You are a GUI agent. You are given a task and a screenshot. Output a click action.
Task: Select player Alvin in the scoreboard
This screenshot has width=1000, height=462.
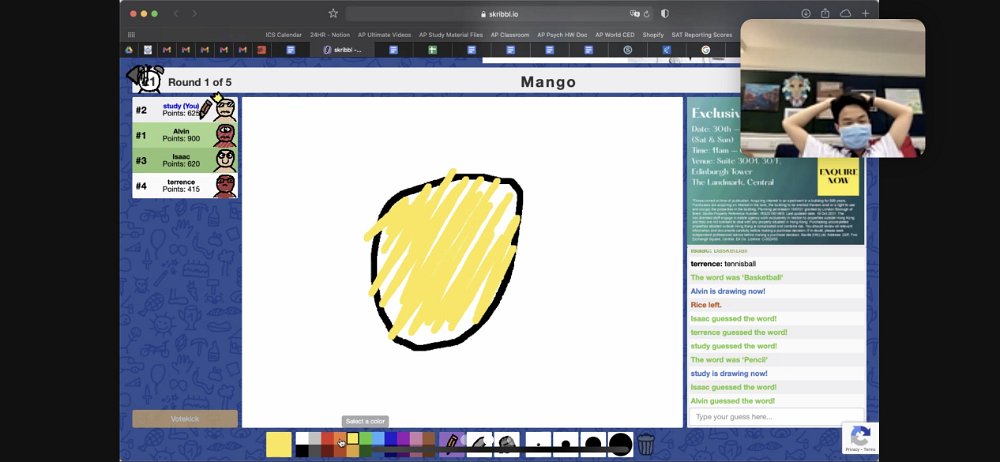185,135
